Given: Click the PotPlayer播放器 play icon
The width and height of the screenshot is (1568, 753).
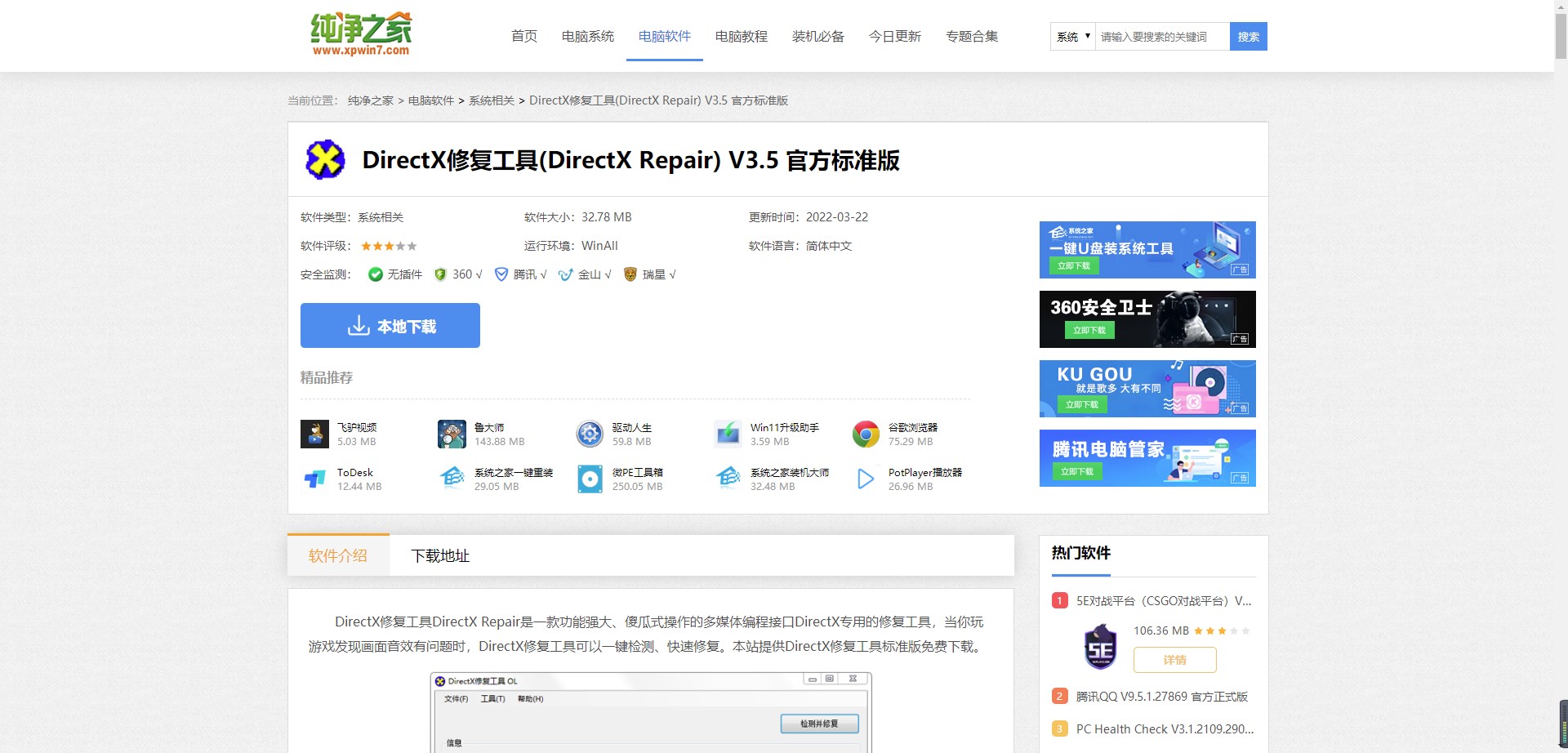Looking at the screenshot, I should coord(866,479).
